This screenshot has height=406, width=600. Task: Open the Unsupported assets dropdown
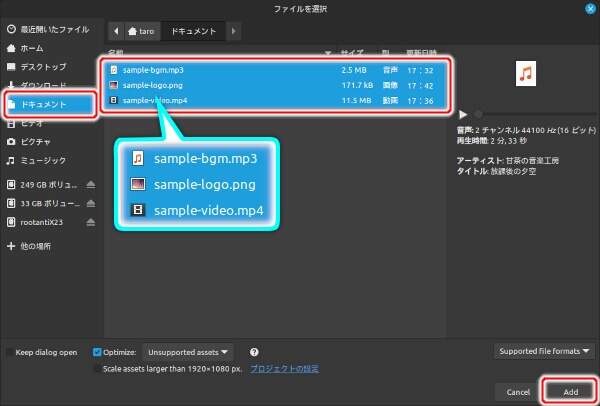click(x=188, y=352)
